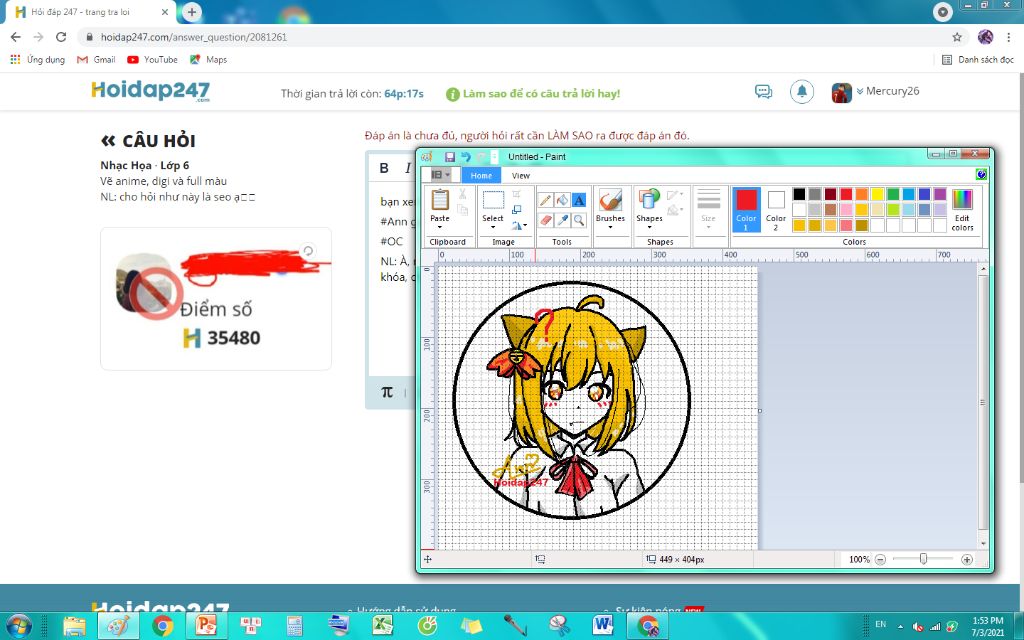Click the zoom slider handle in Paint
Viewport: 1024px width, 640px height.
[923, 559]
